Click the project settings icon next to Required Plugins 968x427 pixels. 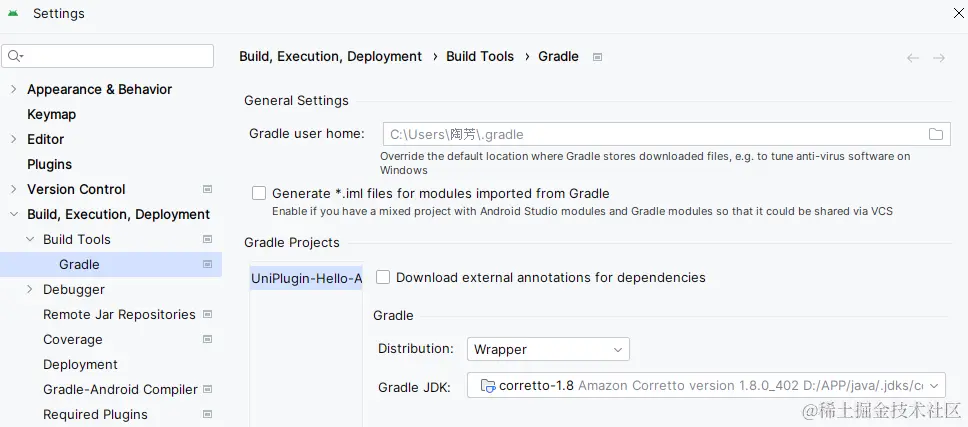click(x=208, y=414)
